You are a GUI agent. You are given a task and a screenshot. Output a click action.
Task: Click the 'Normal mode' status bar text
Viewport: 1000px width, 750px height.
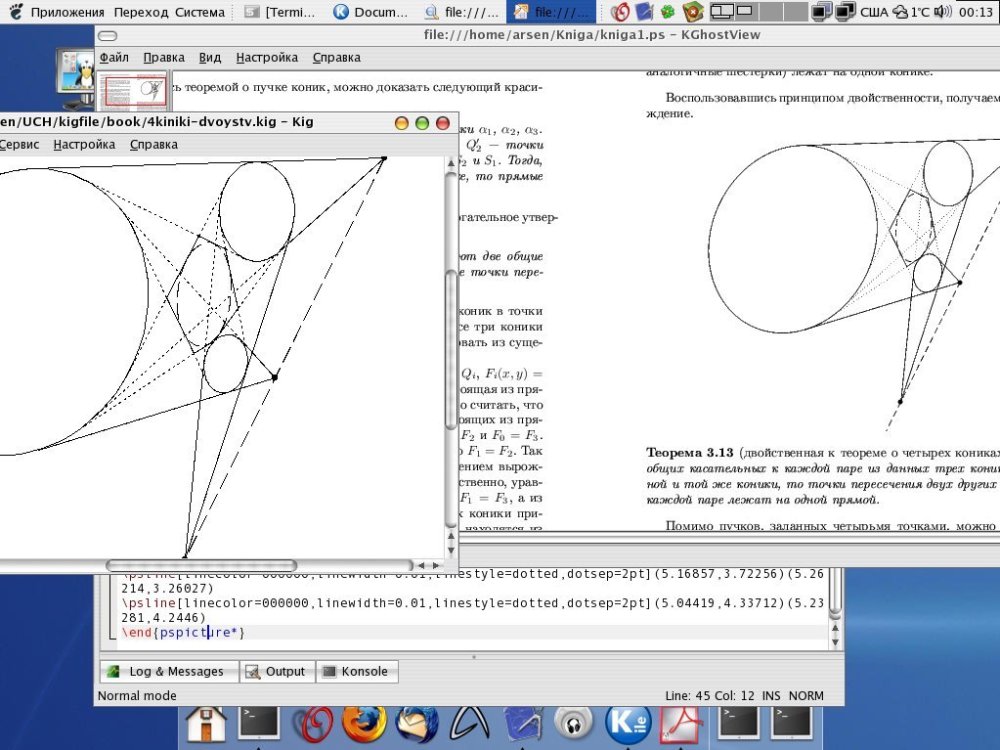pos(137,696)
